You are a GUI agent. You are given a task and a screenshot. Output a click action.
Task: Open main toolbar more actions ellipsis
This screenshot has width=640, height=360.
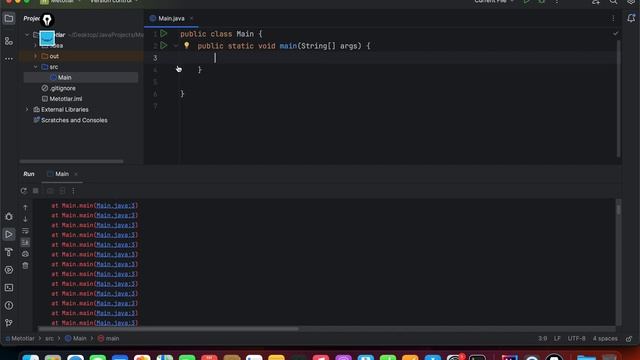pyautogui.click(x=557, y=2)
